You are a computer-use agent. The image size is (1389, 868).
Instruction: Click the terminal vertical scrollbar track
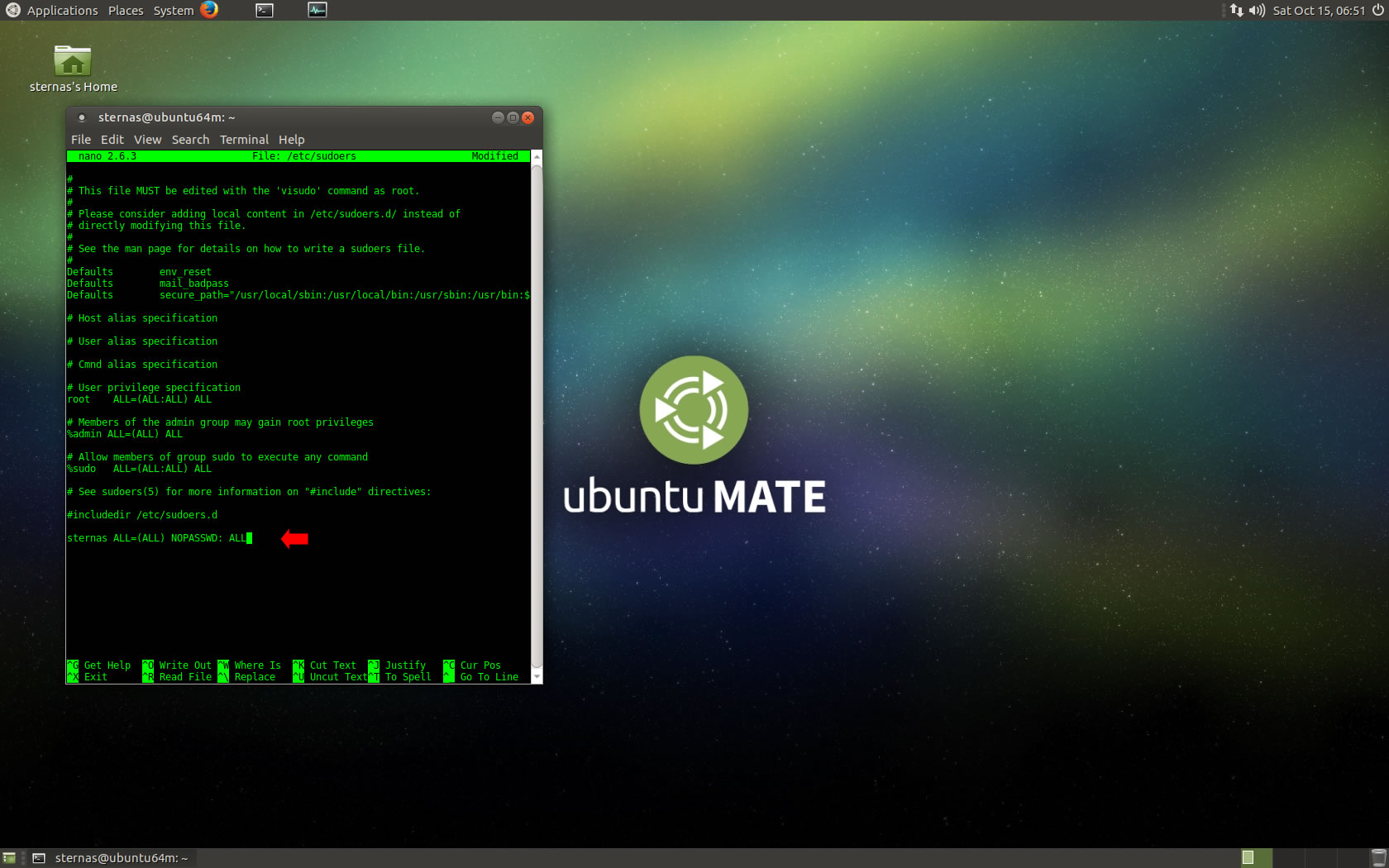point(537,416)
